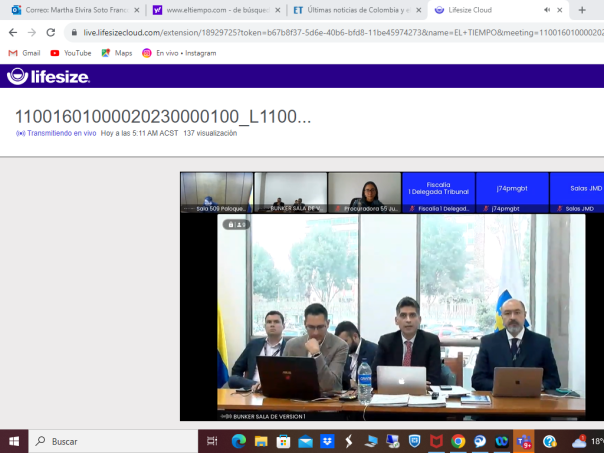The height and width of the screenshot is (453, 604).
Task: Select j74pmgbt participant tile
Action: click(x=512, y=192)
